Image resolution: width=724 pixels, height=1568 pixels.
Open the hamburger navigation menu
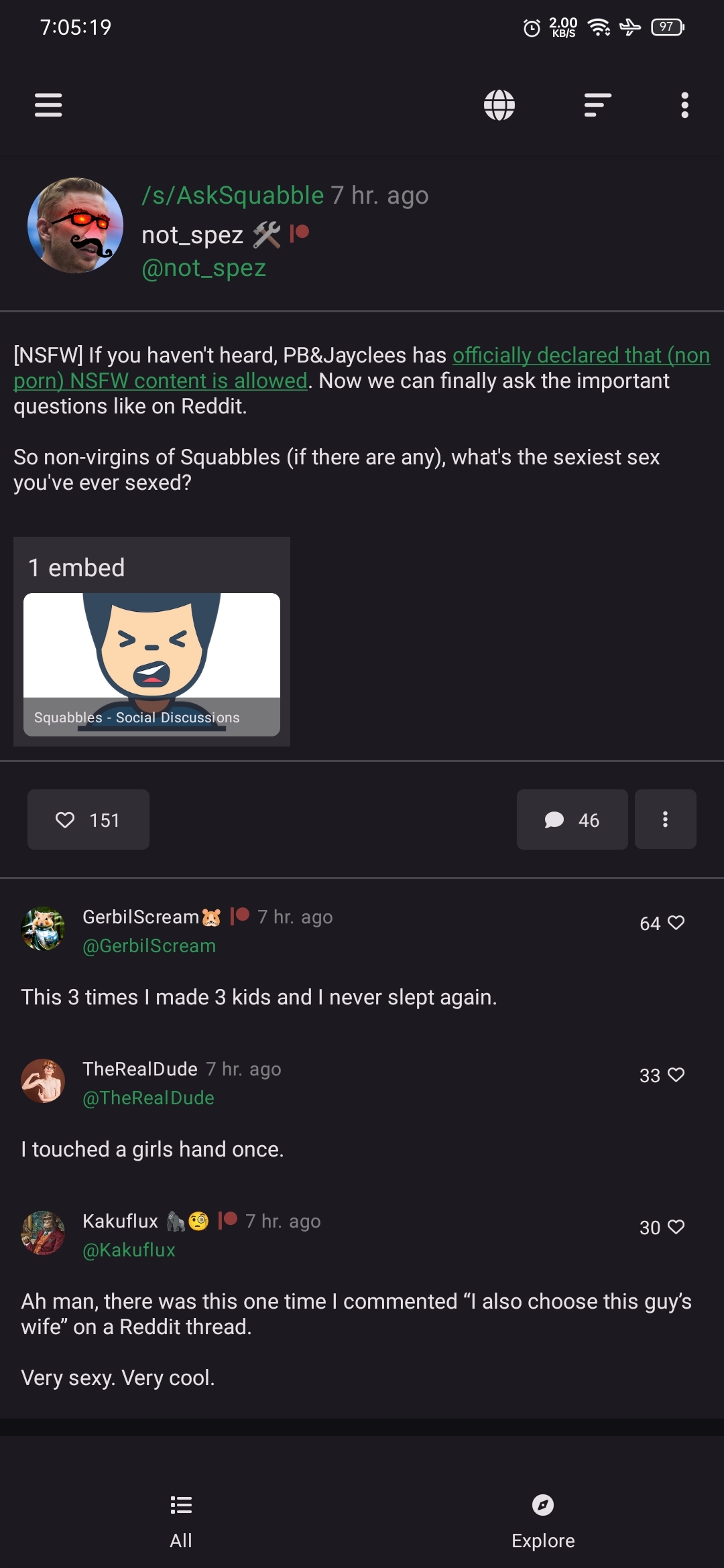coord(48,105)
